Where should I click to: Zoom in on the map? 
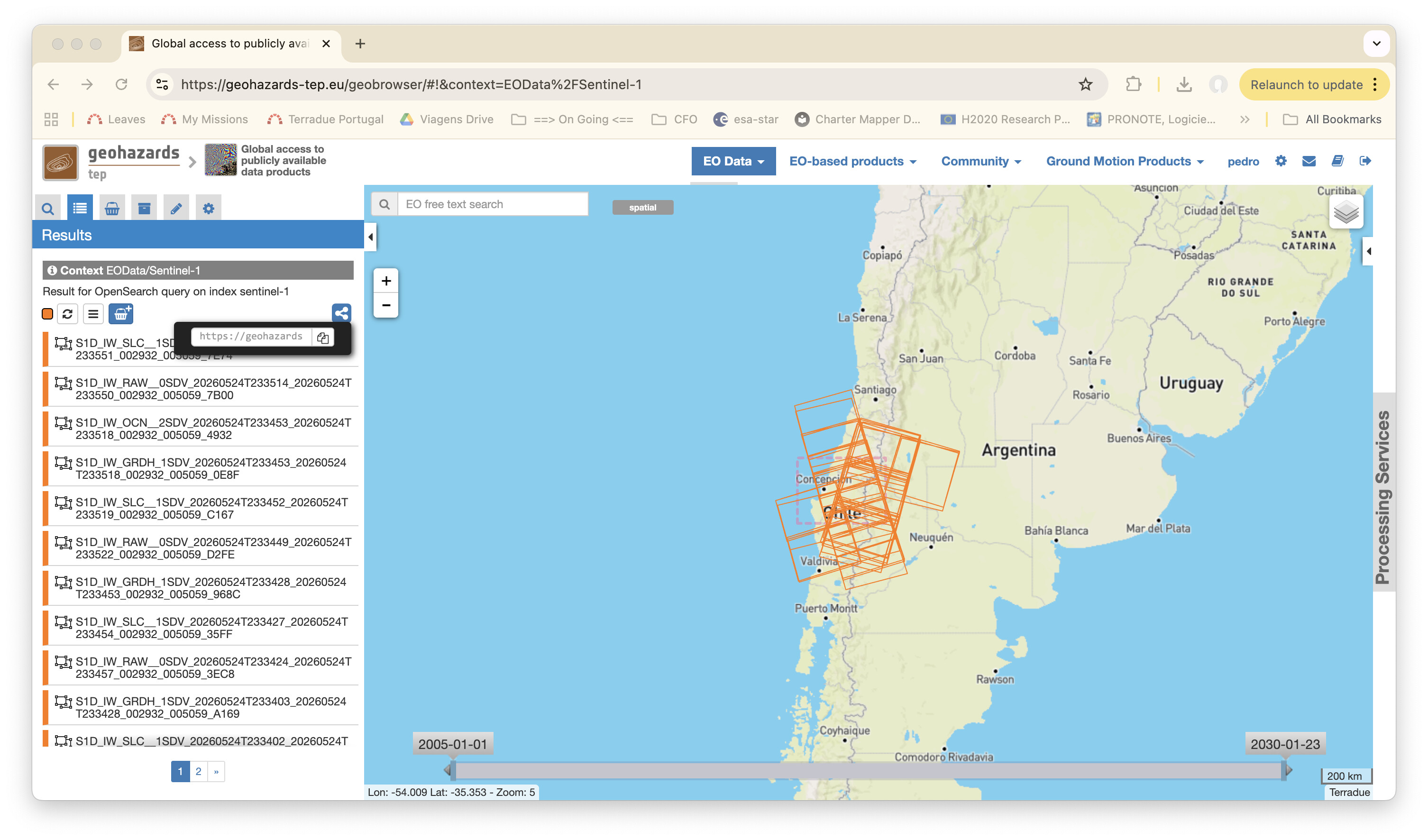[386, 281]
